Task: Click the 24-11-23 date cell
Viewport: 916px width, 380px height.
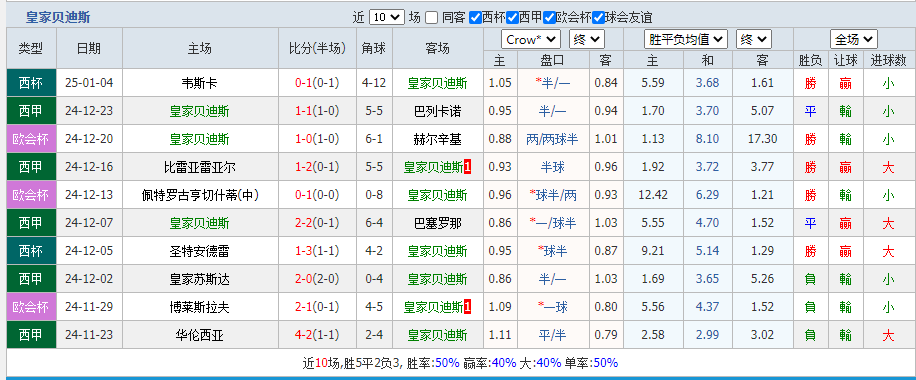Action: point(89,336)
